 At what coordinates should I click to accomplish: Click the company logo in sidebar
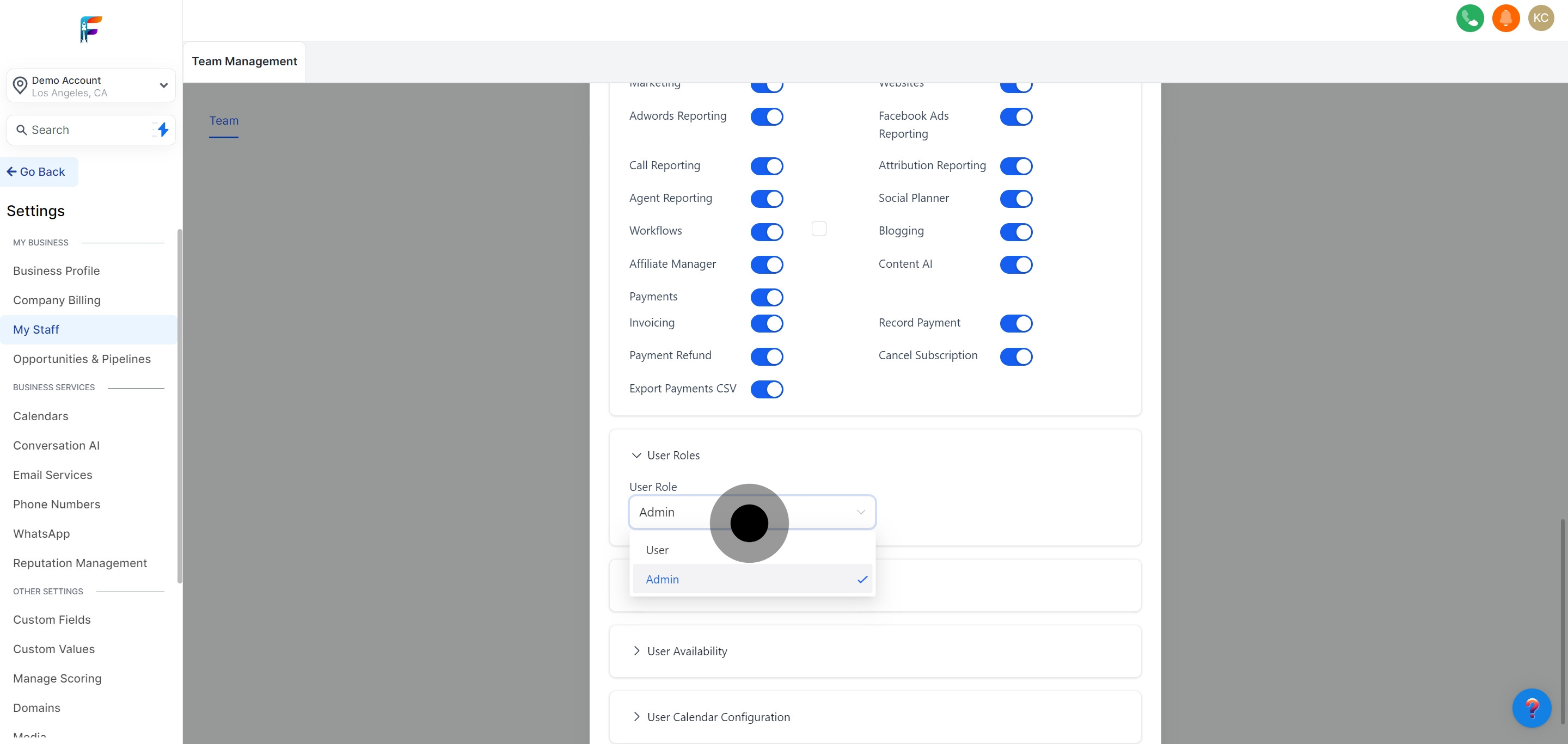pos(91,29)
